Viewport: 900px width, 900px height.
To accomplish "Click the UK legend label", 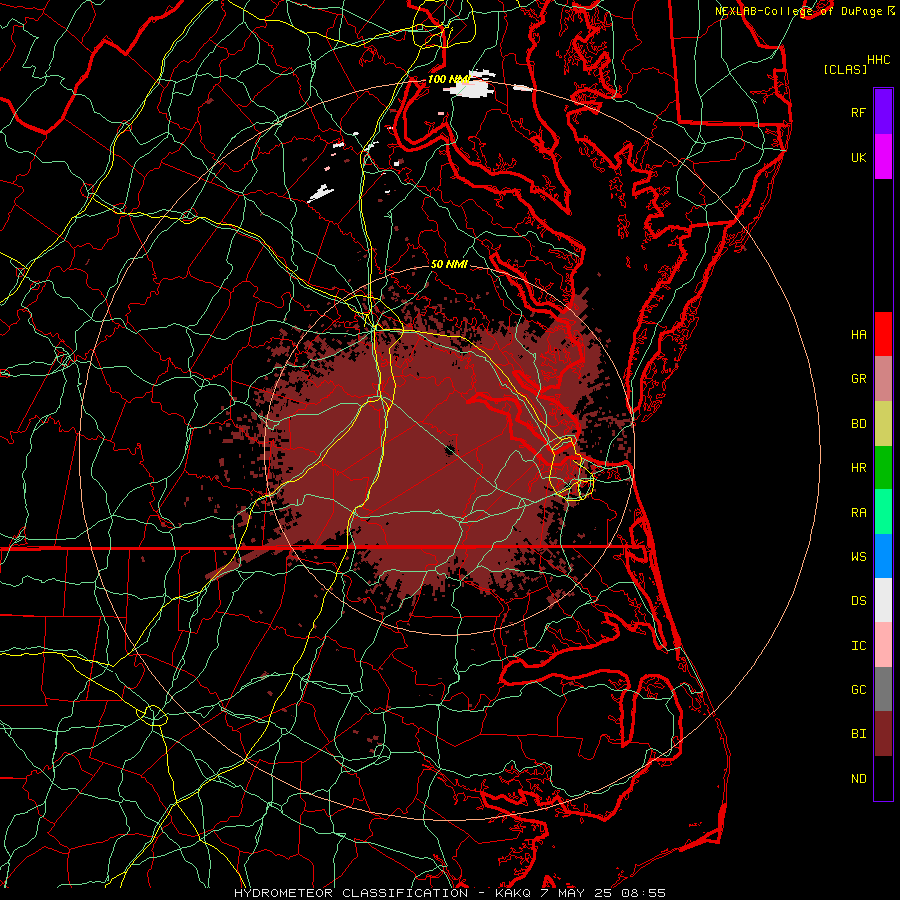I will [858, 158].
